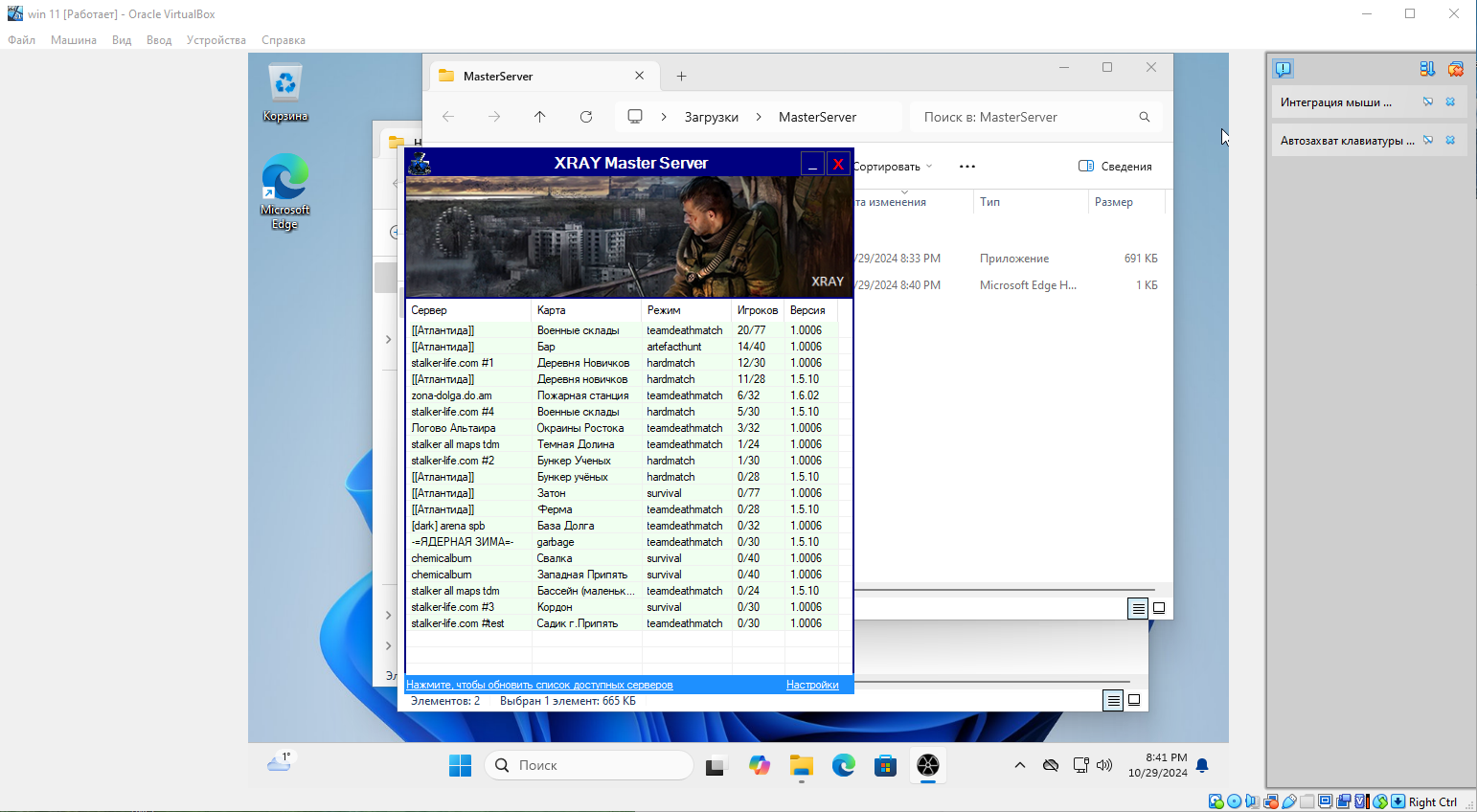Open the VirtualBox notification center icon
The width and height of the screenshot is (1477, 812).
1284,69
